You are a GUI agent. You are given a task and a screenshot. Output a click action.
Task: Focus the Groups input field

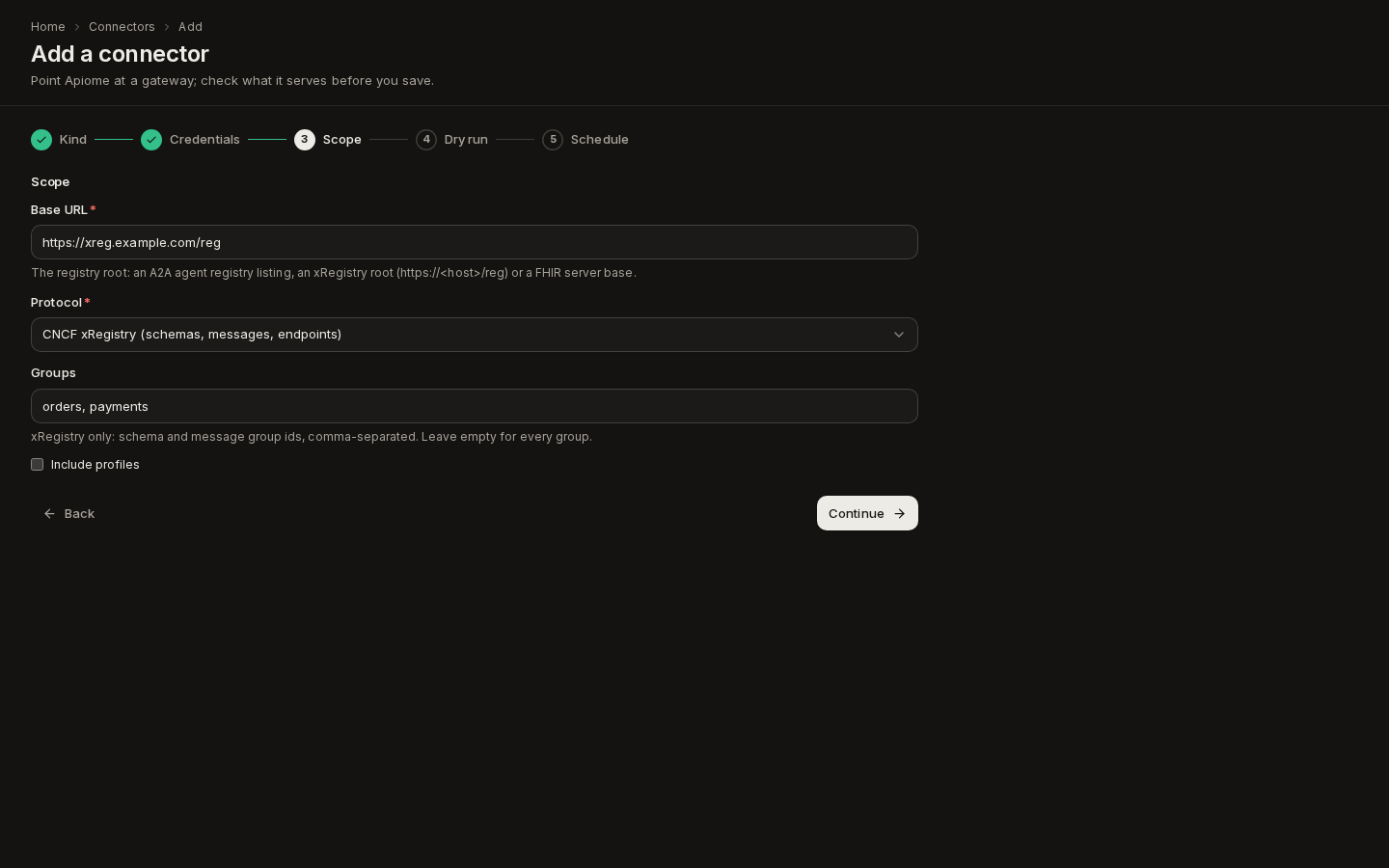pos(475,406)
